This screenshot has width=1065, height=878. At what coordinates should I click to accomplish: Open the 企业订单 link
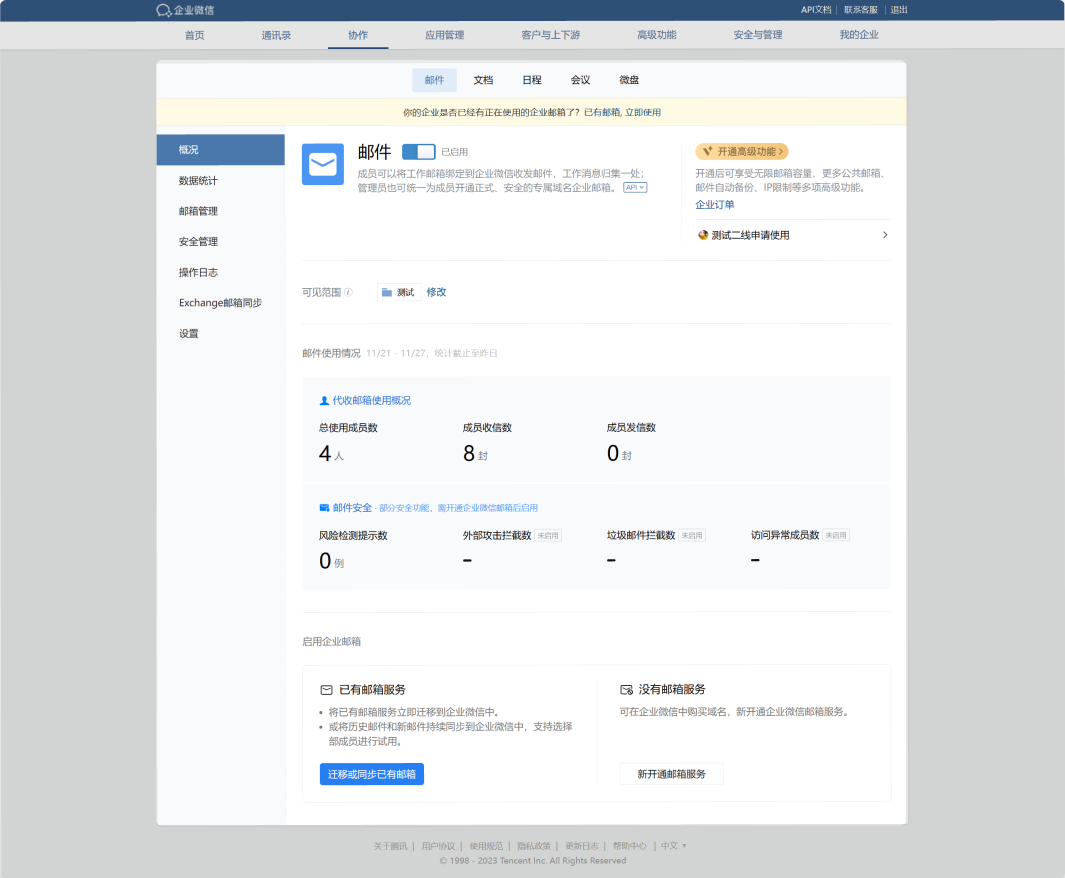(x=715, y=205)
